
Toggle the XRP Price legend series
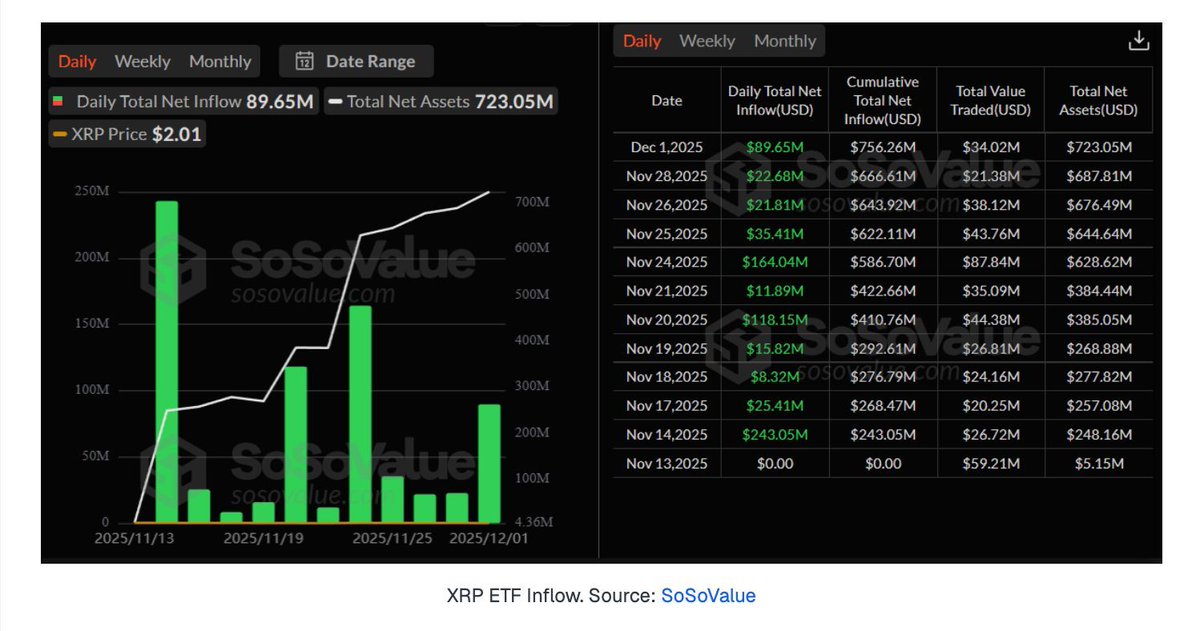click(x=60, y=134)
